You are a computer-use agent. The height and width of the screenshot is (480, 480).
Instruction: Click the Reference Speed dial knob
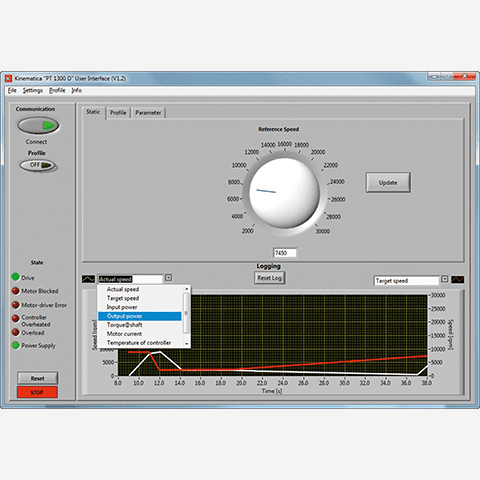pyautogui.click(x=284, y=192)
